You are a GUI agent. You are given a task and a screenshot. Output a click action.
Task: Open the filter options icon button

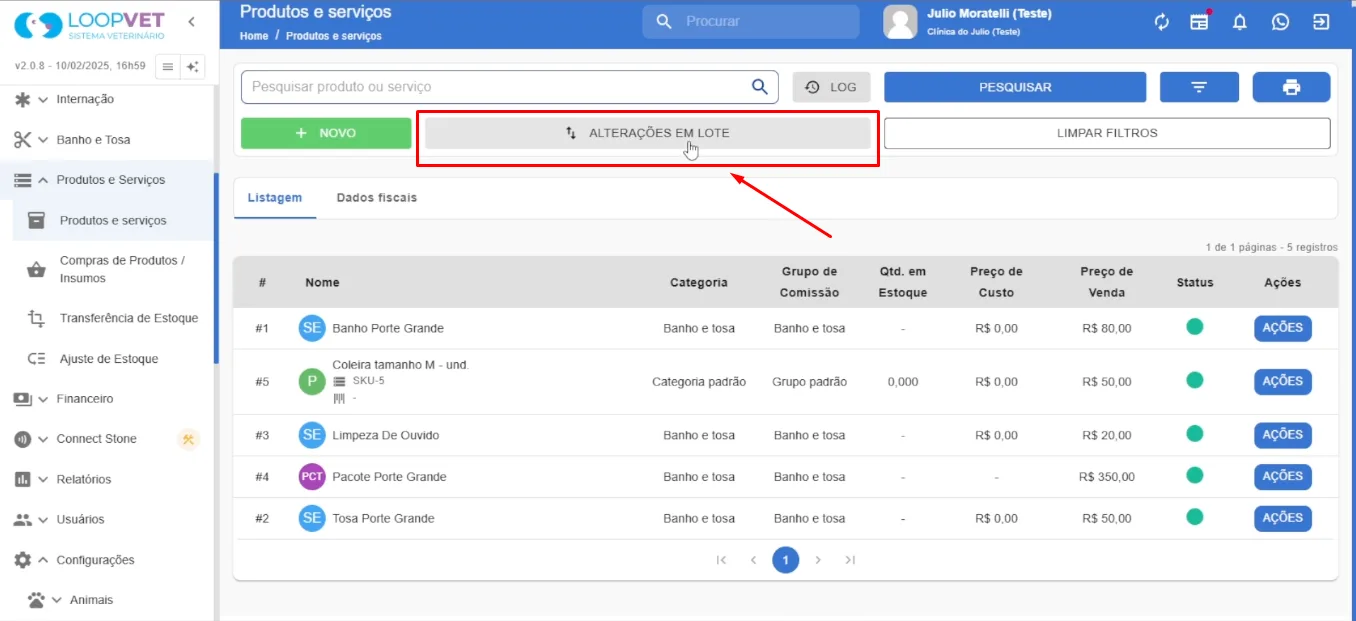pyautogui.click(x=1199, y=87)
